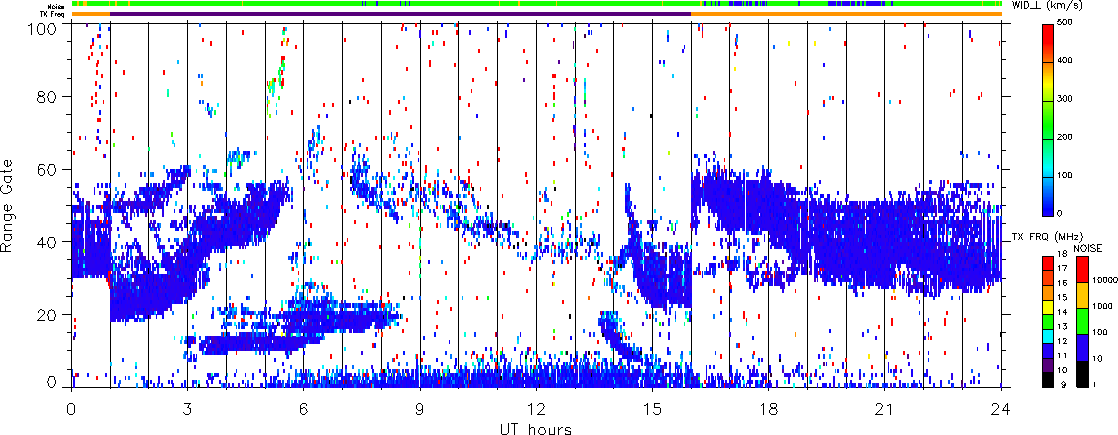This screenshot has height=435, width=1118.
Task: Click x-axis tick label 18
Action: 769,408
